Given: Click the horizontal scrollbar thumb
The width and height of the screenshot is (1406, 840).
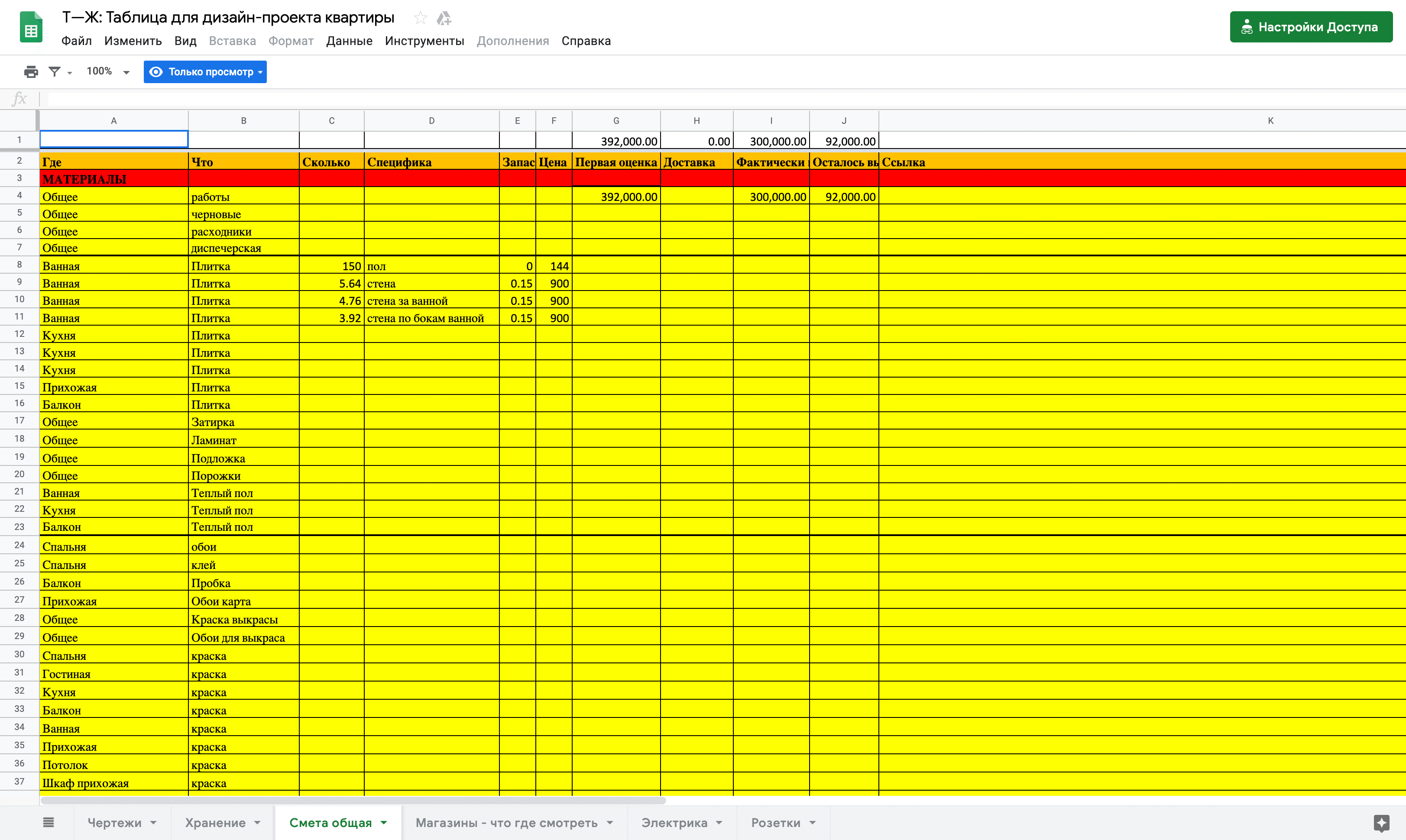Looking at the screenshot, I should point(353,800).
